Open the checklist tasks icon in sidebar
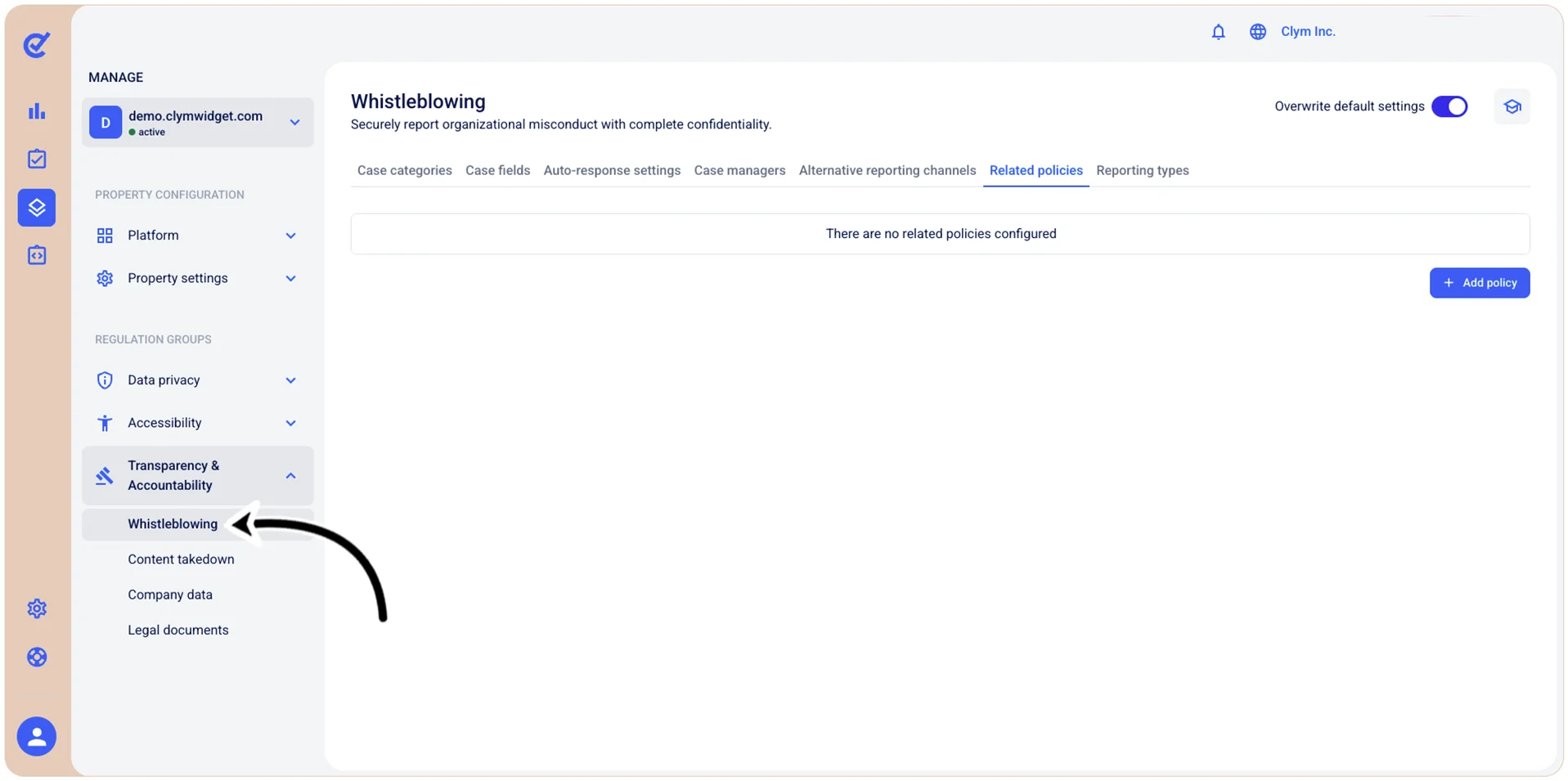 (x=37, y=159)
